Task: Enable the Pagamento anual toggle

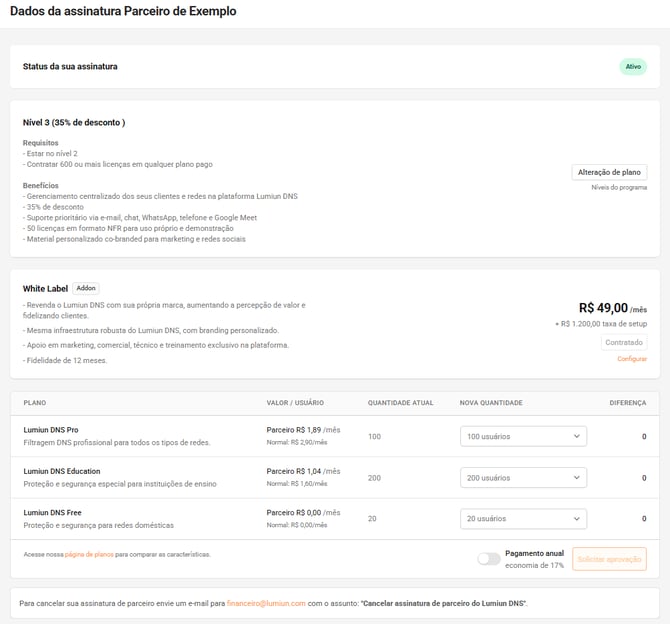Action: (x=488, y=559)
